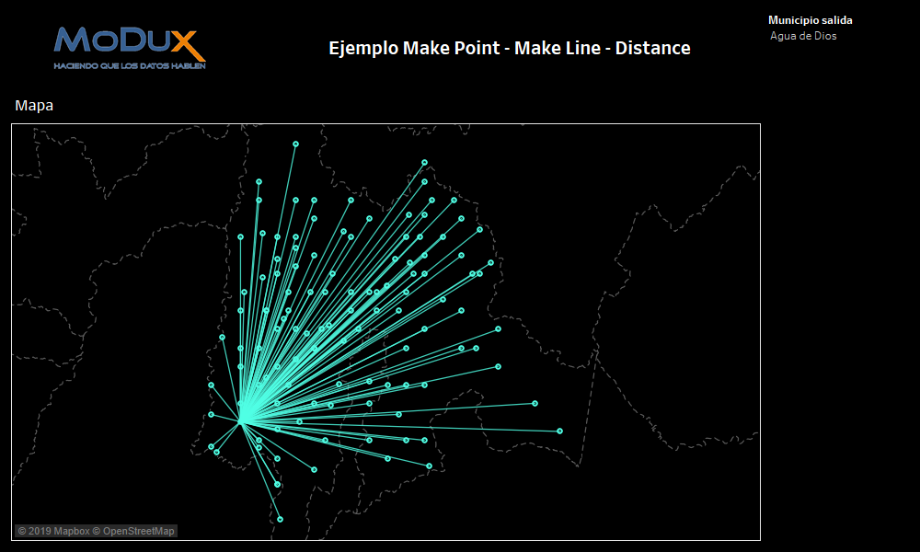Select the origin point where all lines converge
The height and width of the screenshot is (552, 920).
tap(242, 420)
